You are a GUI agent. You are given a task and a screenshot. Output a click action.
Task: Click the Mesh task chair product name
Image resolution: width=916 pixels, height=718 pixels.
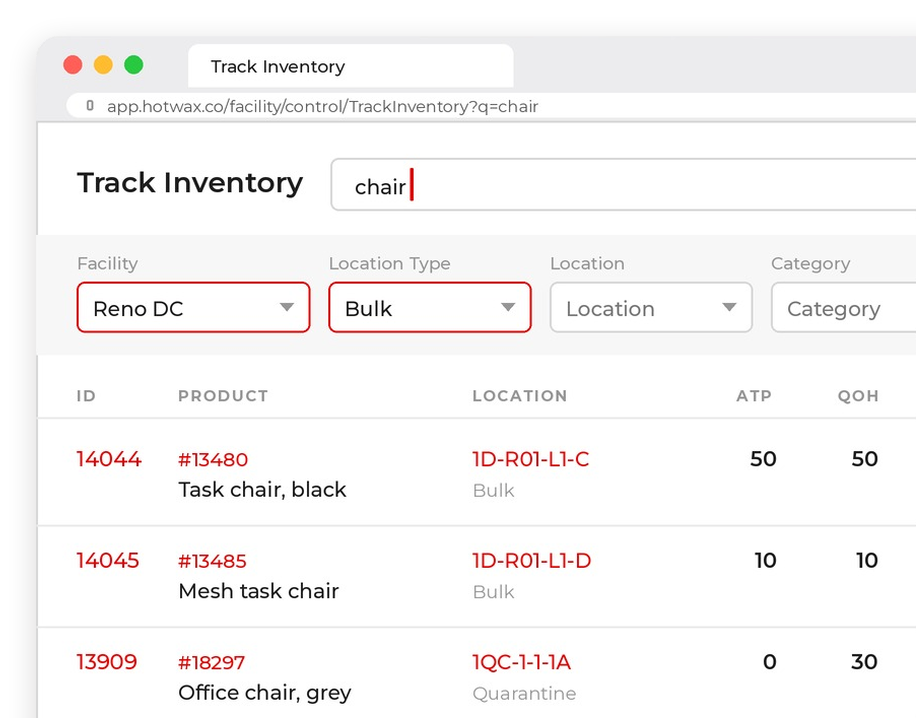click(259, 591)
